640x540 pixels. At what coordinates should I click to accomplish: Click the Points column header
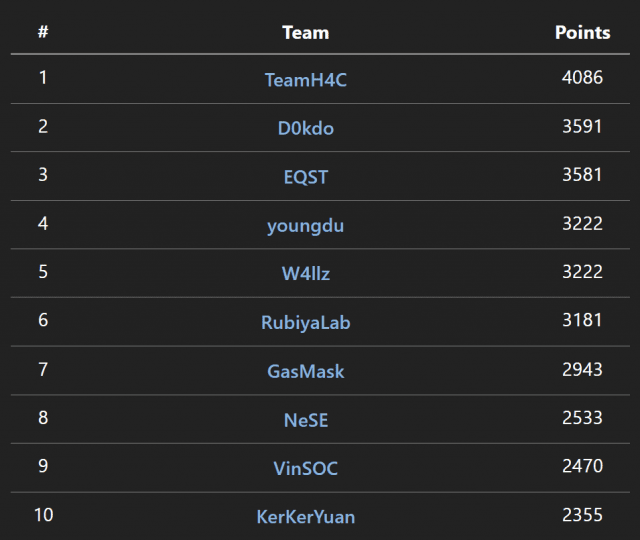(582, 32)
